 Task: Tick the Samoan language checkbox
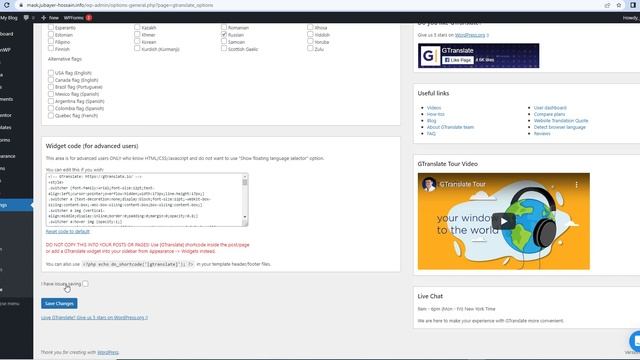pos(224,41)
